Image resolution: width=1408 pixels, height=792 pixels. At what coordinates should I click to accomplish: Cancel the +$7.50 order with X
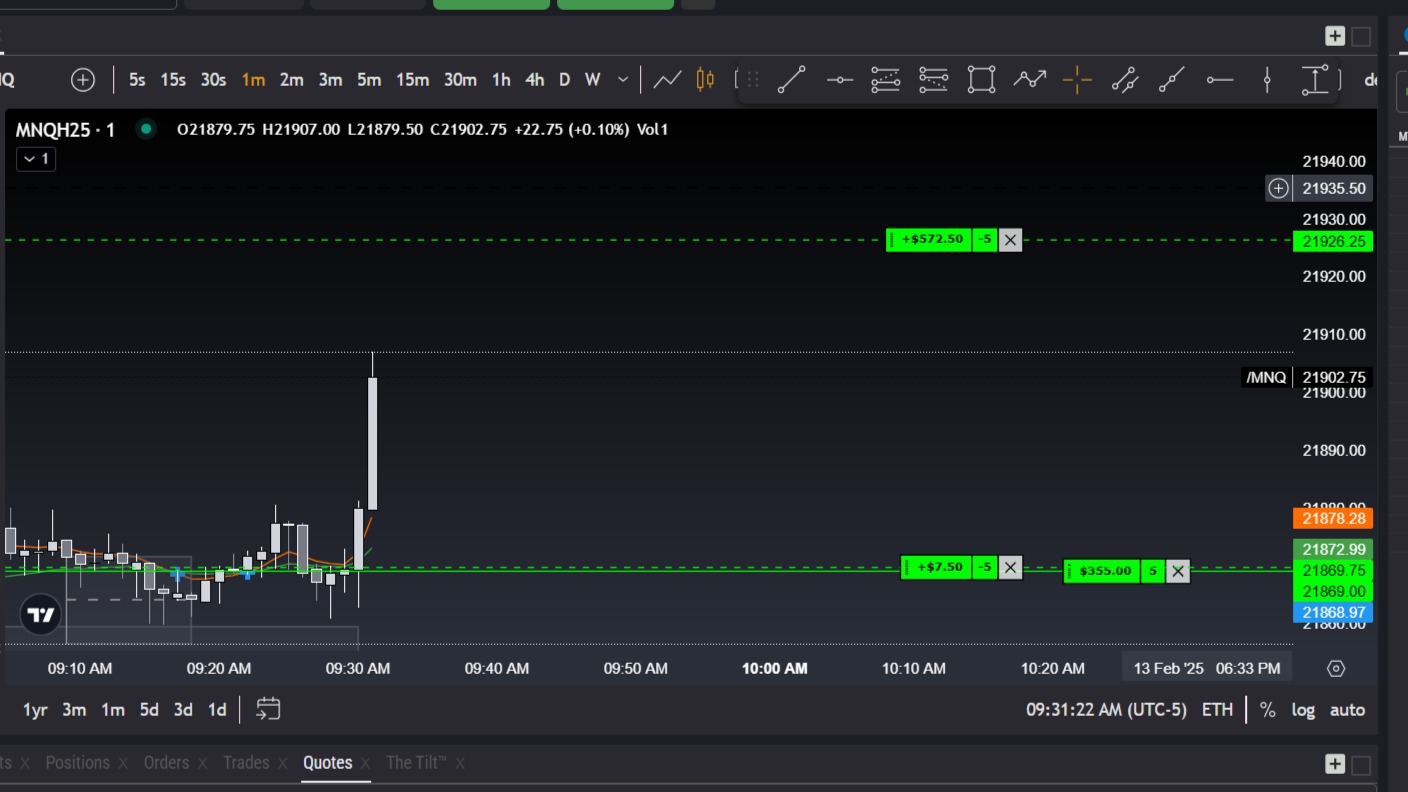pos(1010,568)
